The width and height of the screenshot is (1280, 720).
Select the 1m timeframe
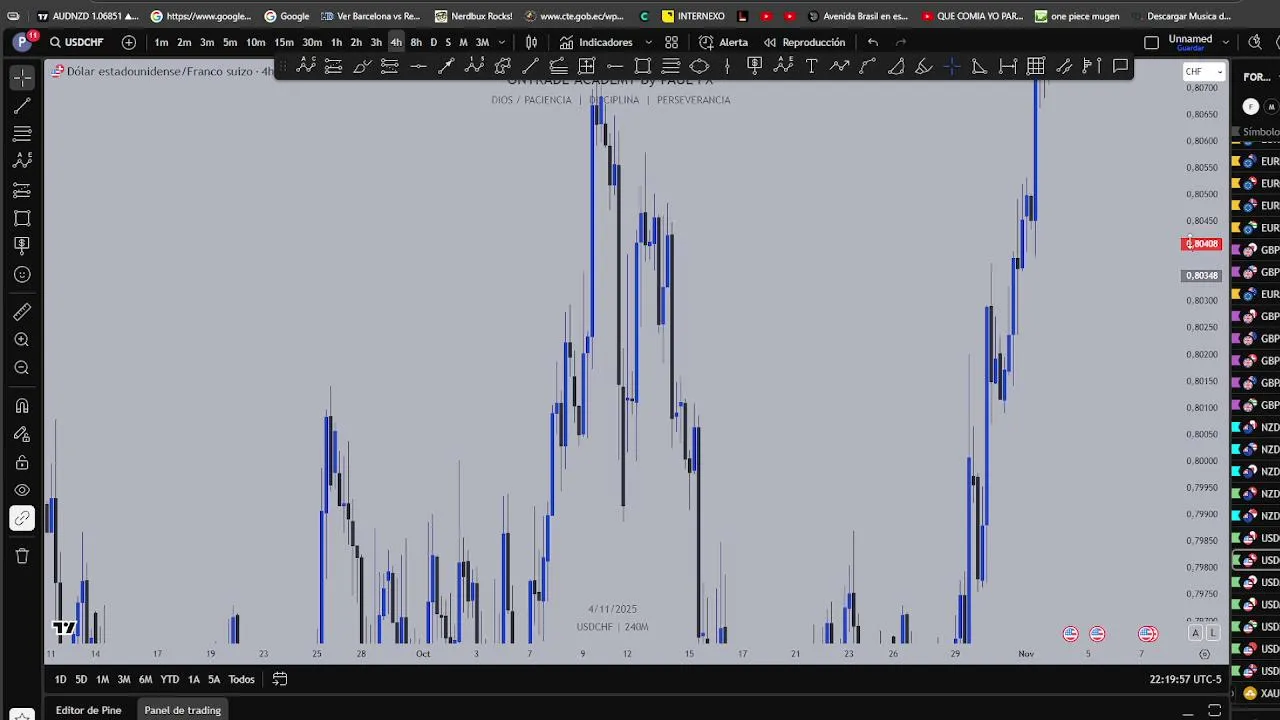pyautogui.click(x=161, y=42)
